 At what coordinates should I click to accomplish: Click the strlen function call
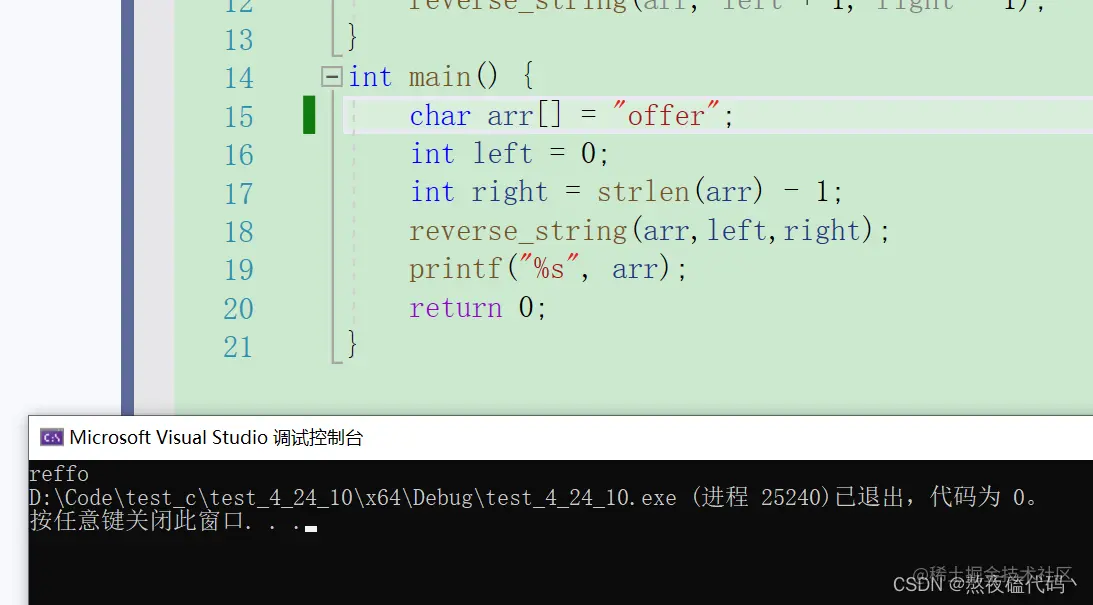tap(680, 192)
